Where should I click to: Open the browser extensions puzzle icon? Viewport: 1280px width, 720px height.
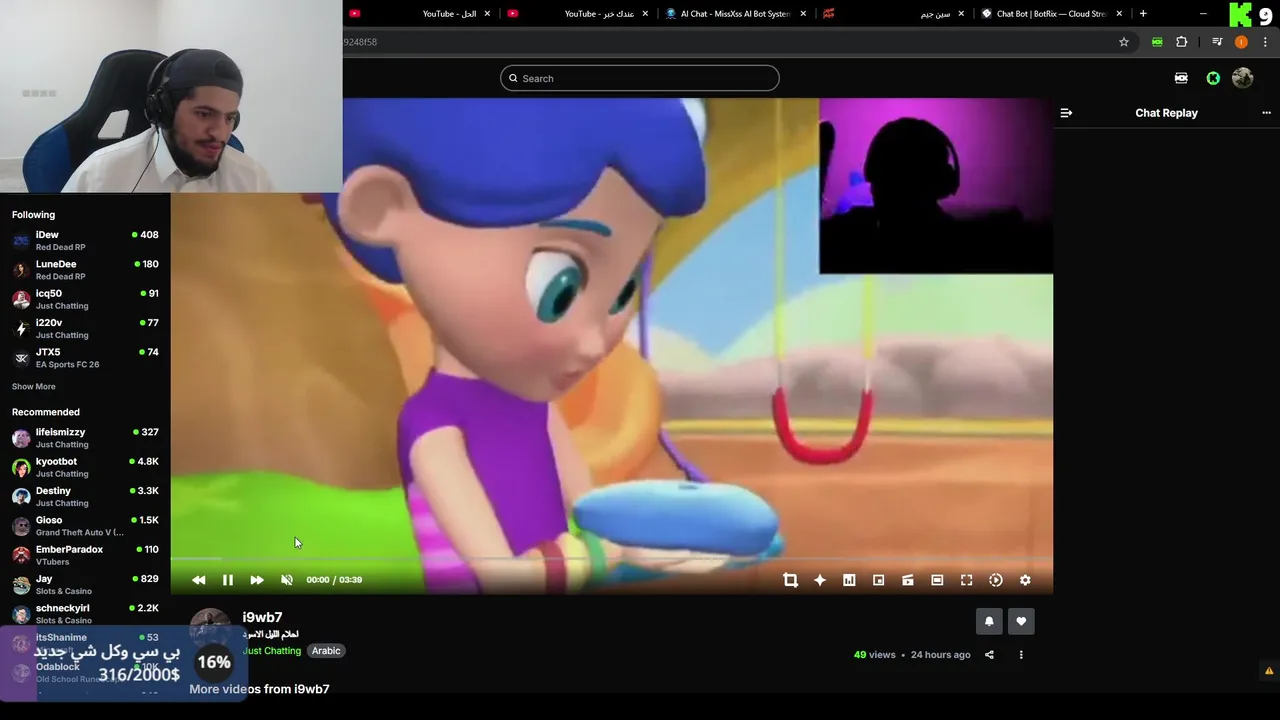(1182, 42)
